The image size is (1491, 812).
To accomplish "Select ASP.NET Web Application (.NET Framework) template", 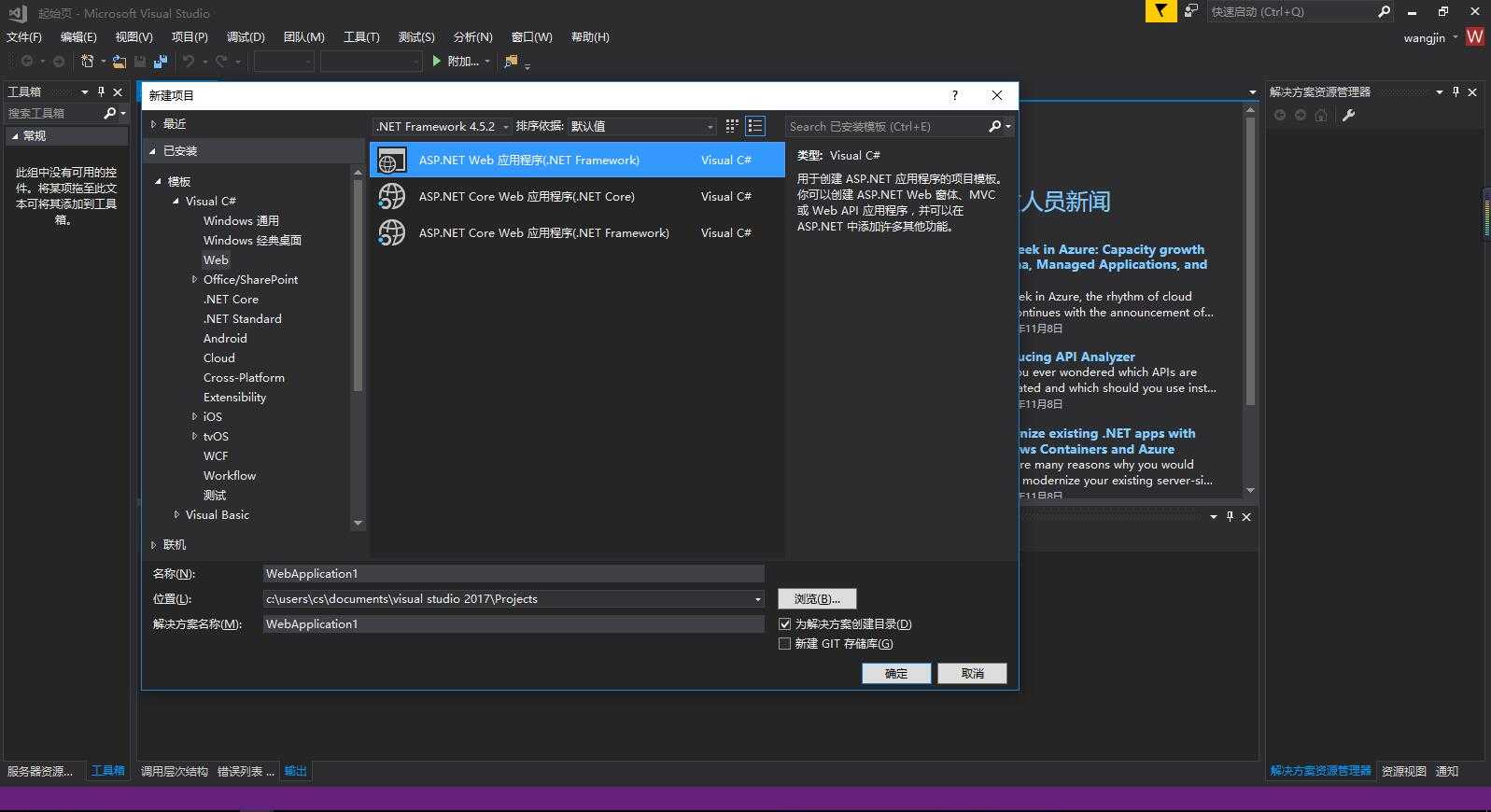I will point(577,160).
